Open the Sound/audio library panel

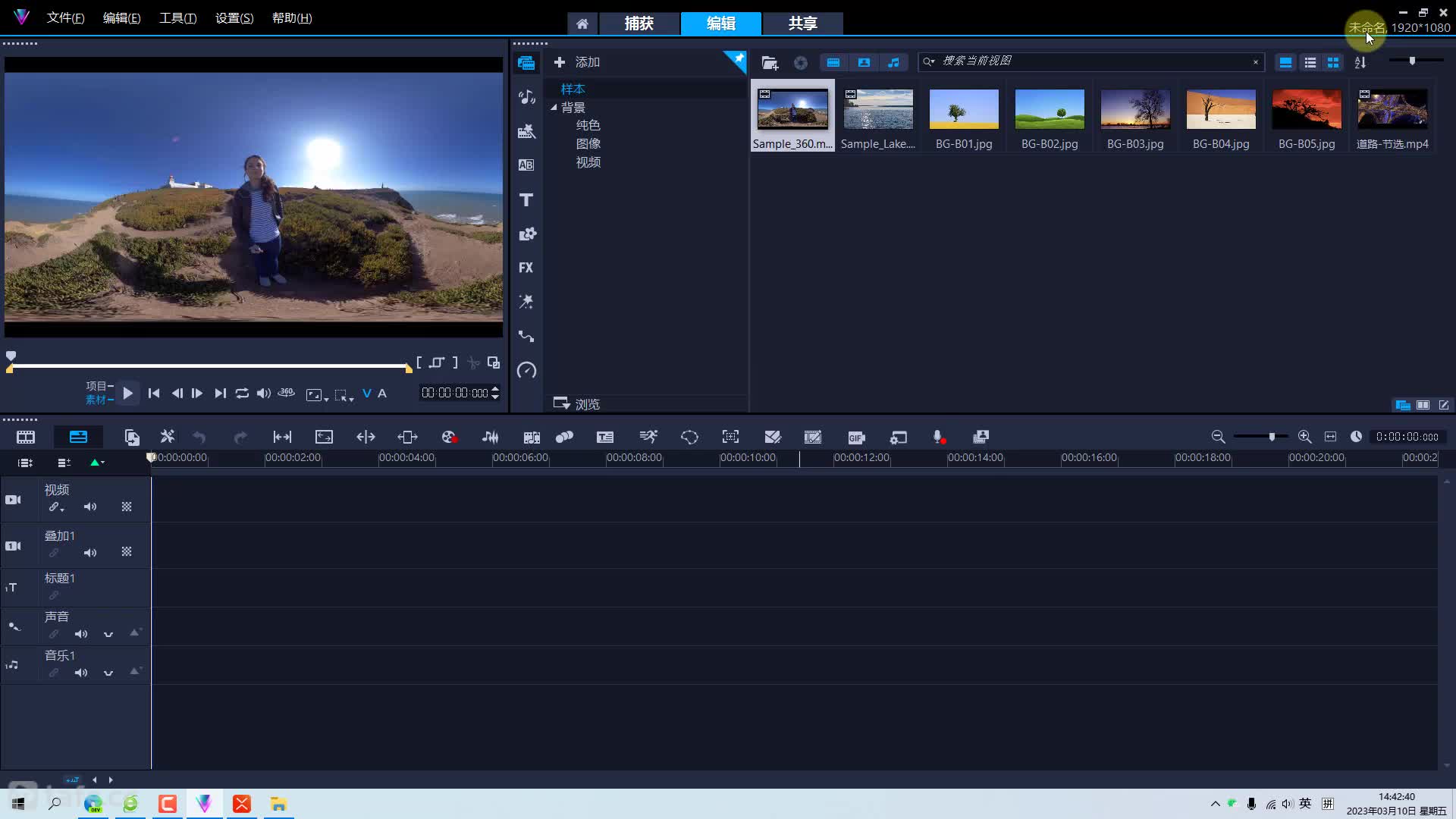pyautogui.click(x=526, y=97)
